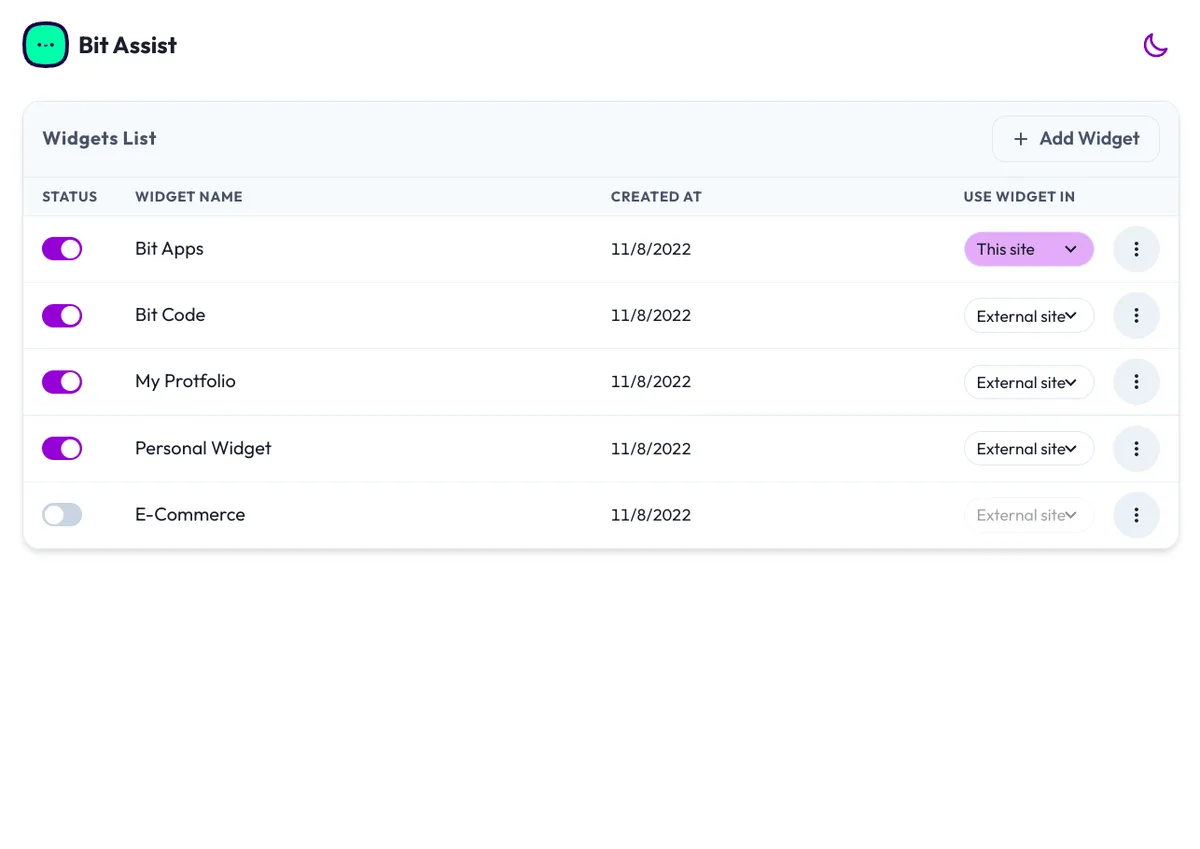Select the Bit Code widget name

170,315
